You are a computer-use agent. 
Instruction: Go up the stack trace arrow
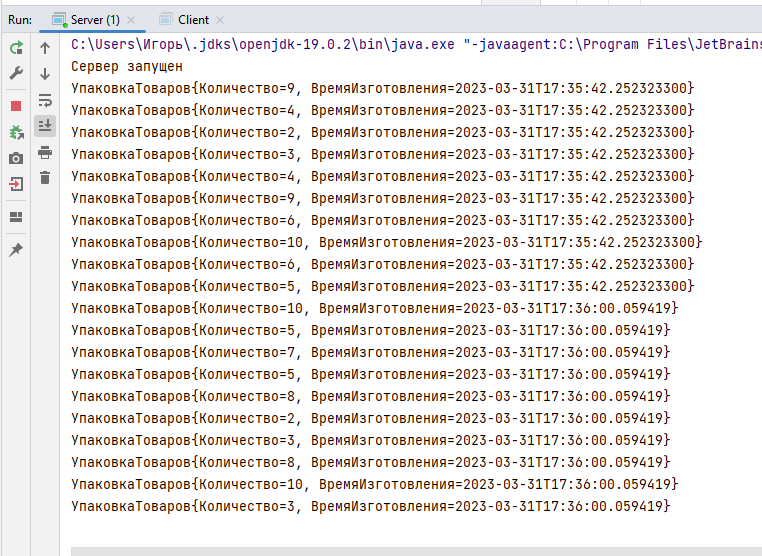[x=45, y=48]
